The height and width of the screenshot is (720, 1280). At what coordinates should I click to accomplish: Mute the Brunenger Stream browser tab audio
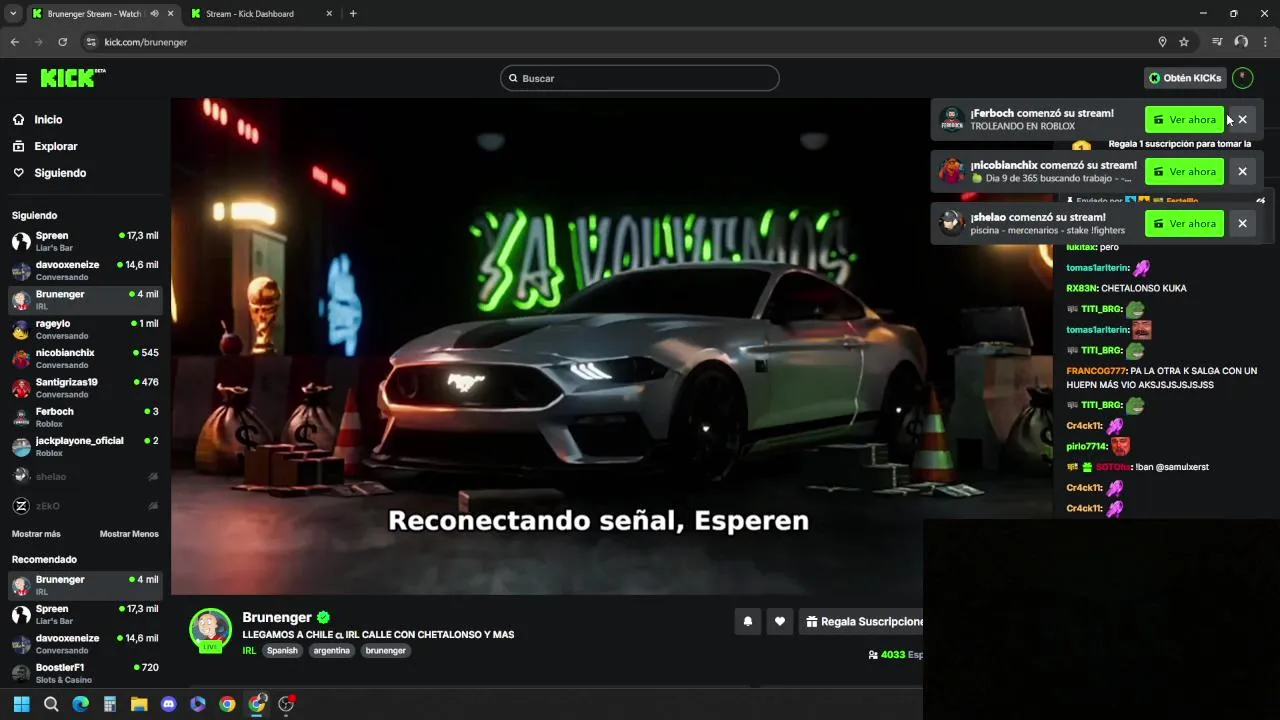(x=154, y=14)
